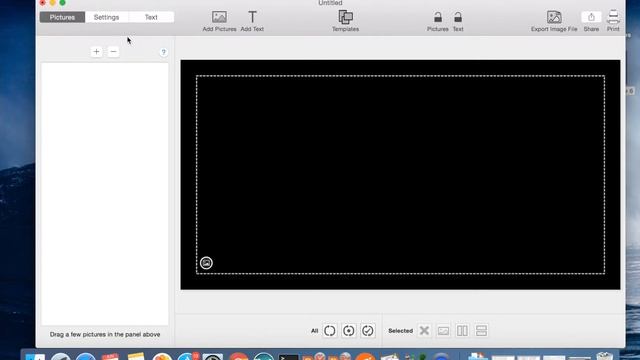Toggle the Text lock
640x360 pixels.
(x=458, y=17)
